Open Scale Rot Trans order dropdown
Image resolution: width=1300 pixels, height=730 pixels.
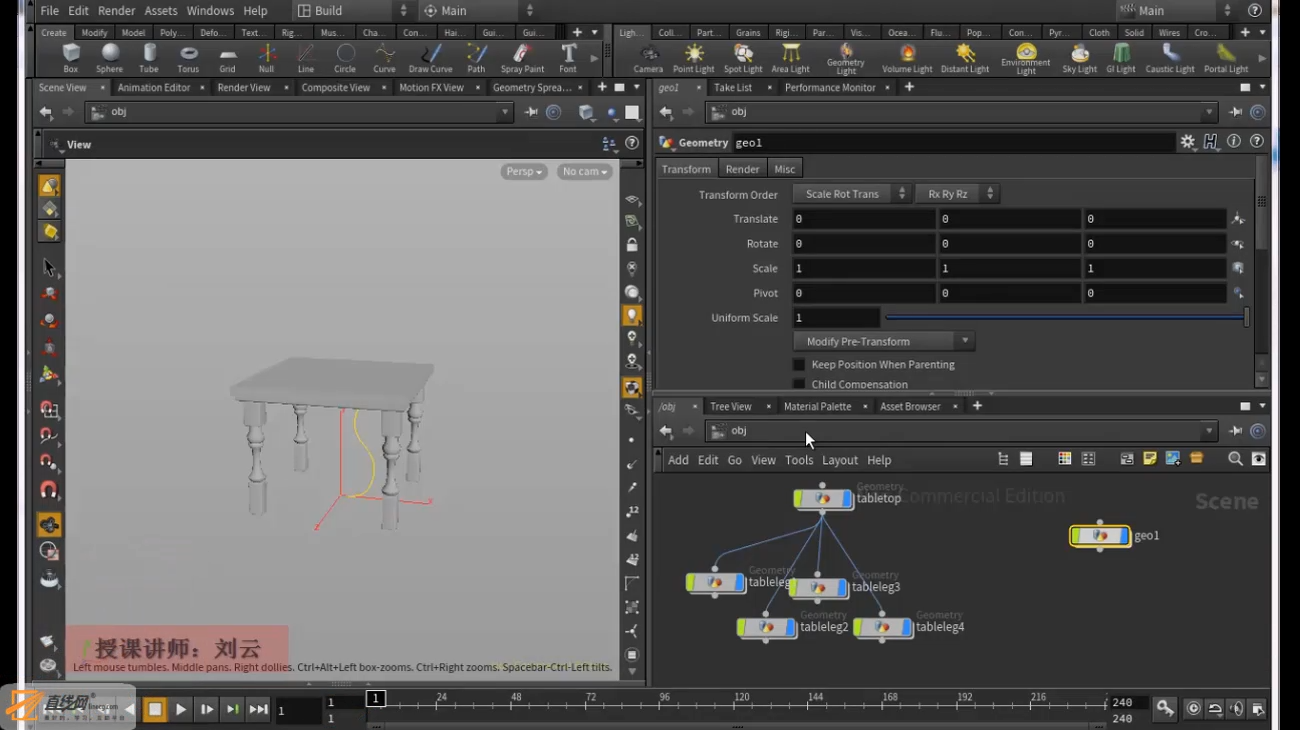tap(851, 194)
